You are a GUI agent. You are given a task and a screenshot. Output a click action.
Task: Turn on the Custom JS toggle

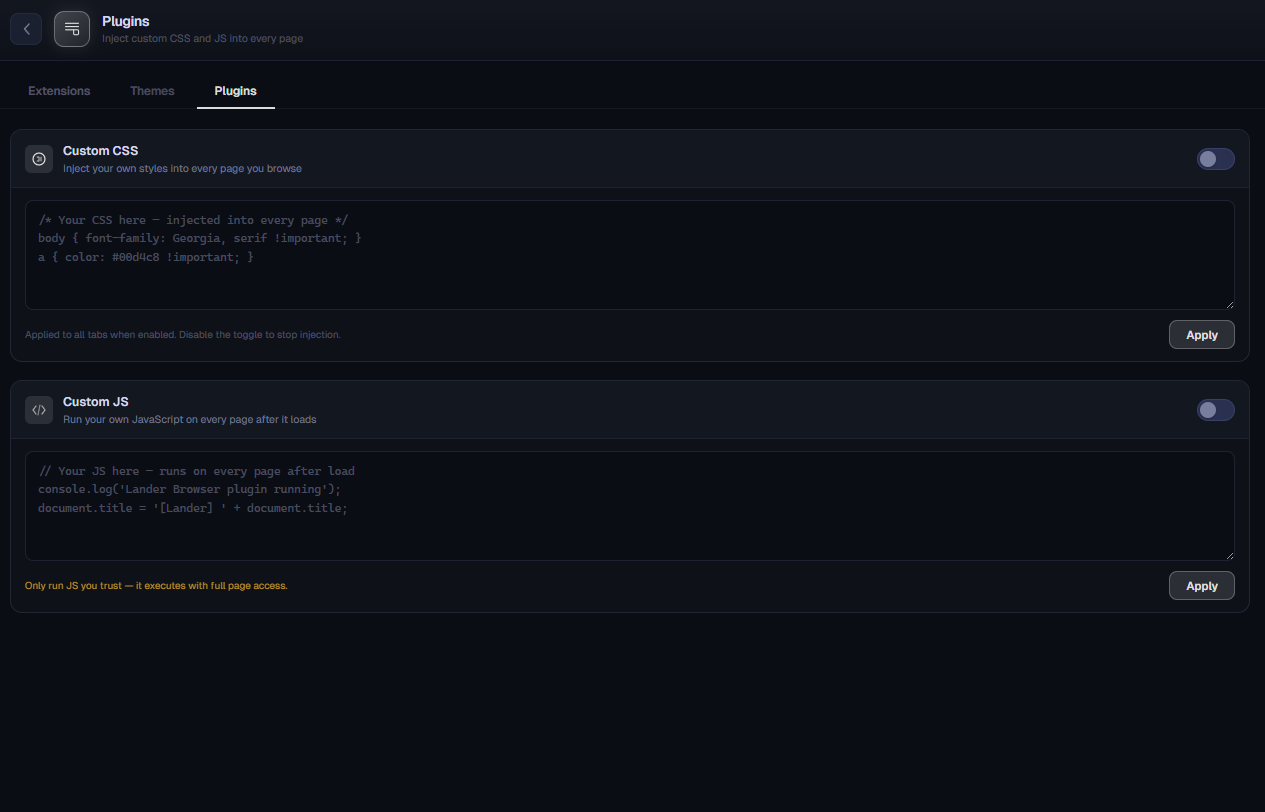(x=1215, y=410)
